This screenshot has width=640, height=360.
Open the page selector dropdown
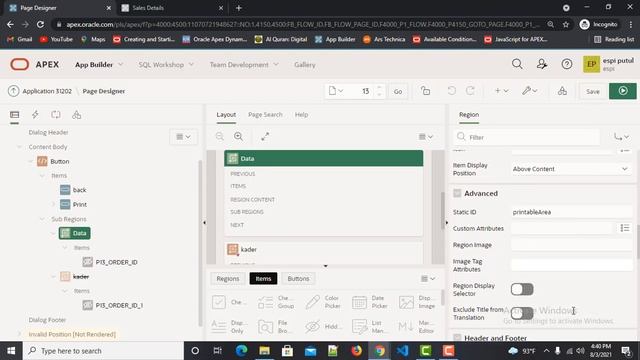click(336, 91)
